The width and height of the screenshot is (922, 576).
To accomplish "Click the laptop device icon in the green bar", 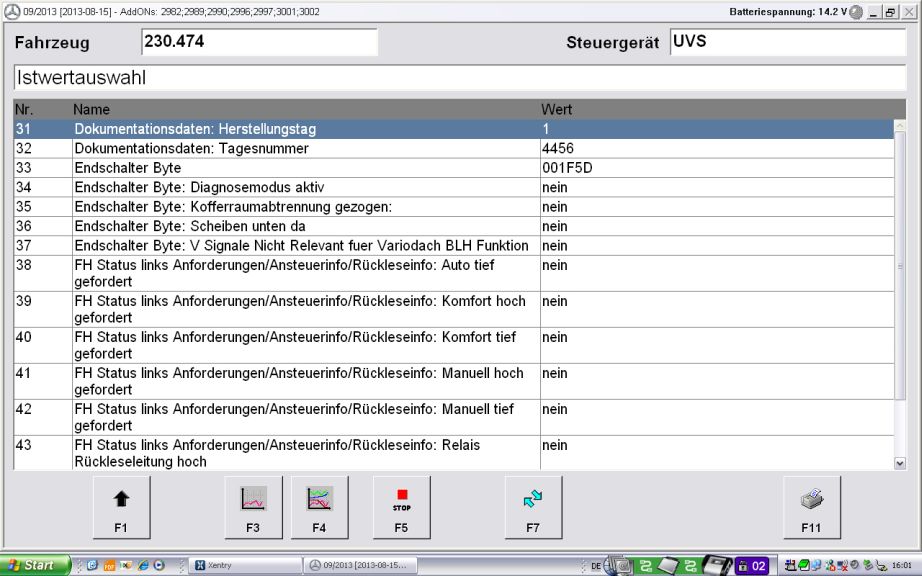I will click(668, 565).
